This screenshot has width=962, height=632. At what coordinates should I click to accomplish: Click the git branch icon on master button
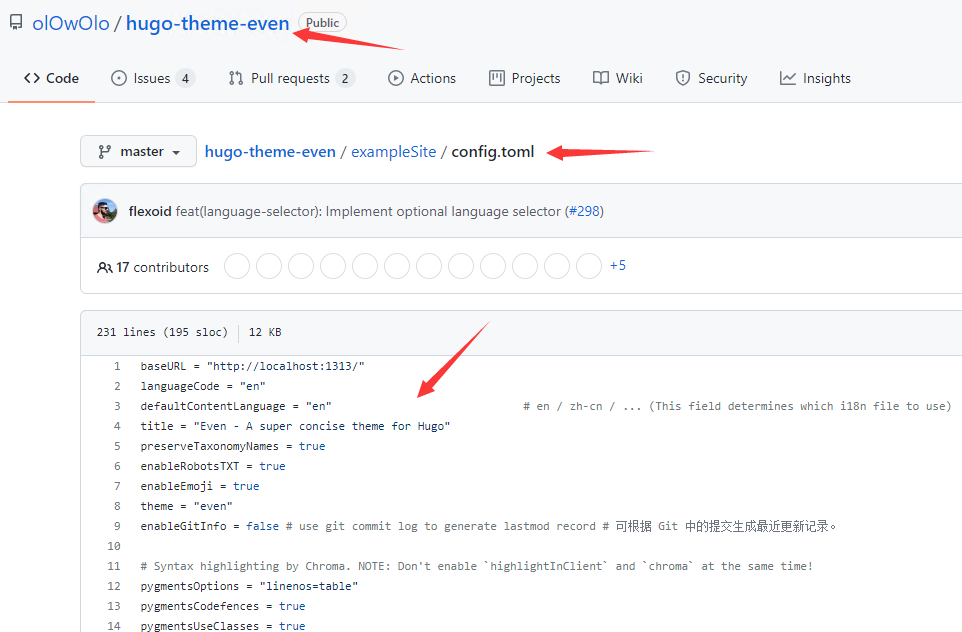click(x=105, y=152)
